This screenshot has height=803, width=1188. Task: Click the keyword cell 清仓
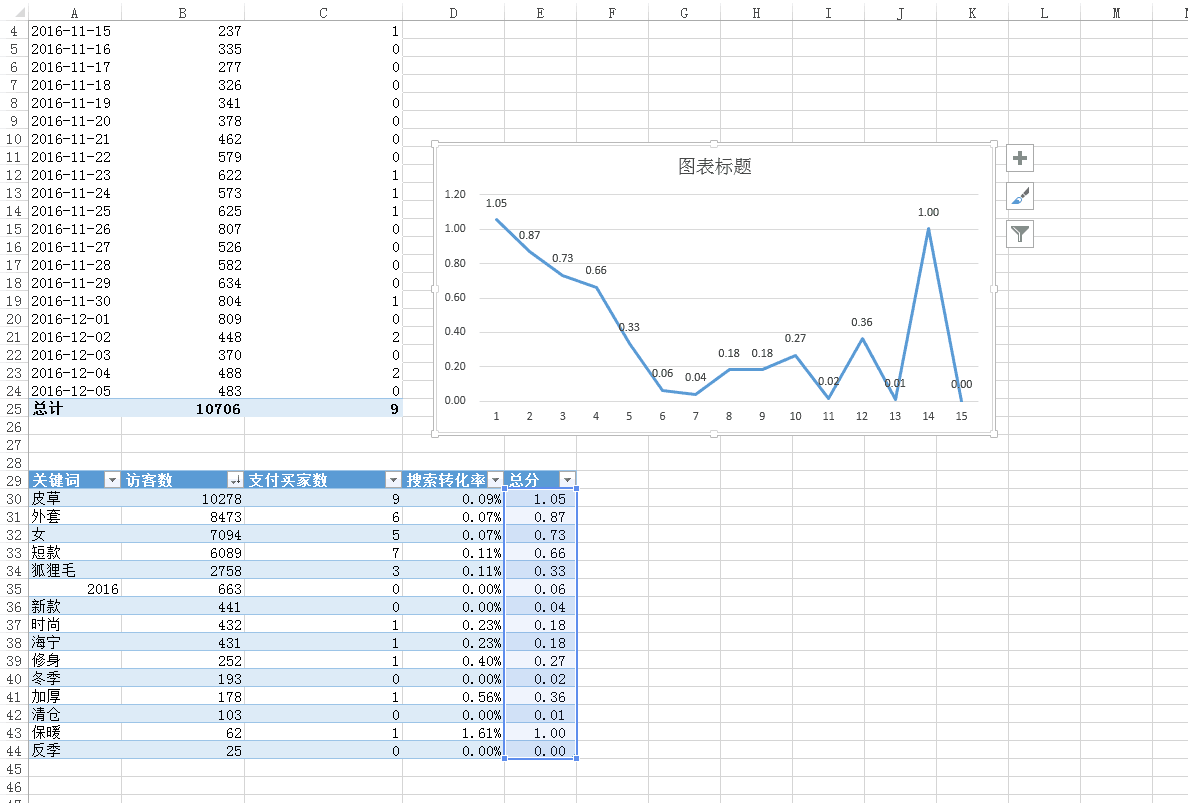click(74, 714)
